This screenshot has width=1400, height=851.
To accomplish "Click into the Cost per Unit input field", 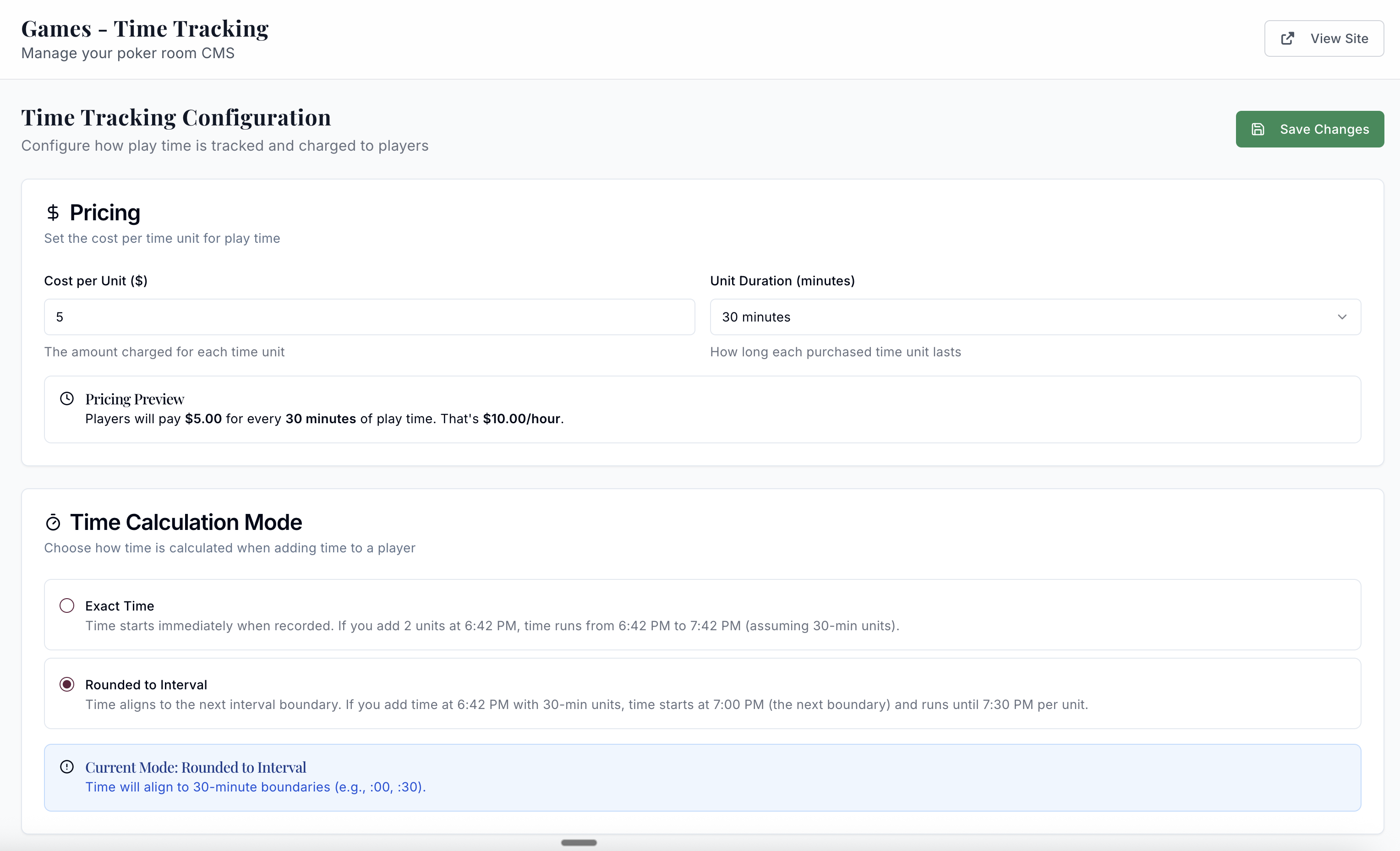I will tap(369, 317).
